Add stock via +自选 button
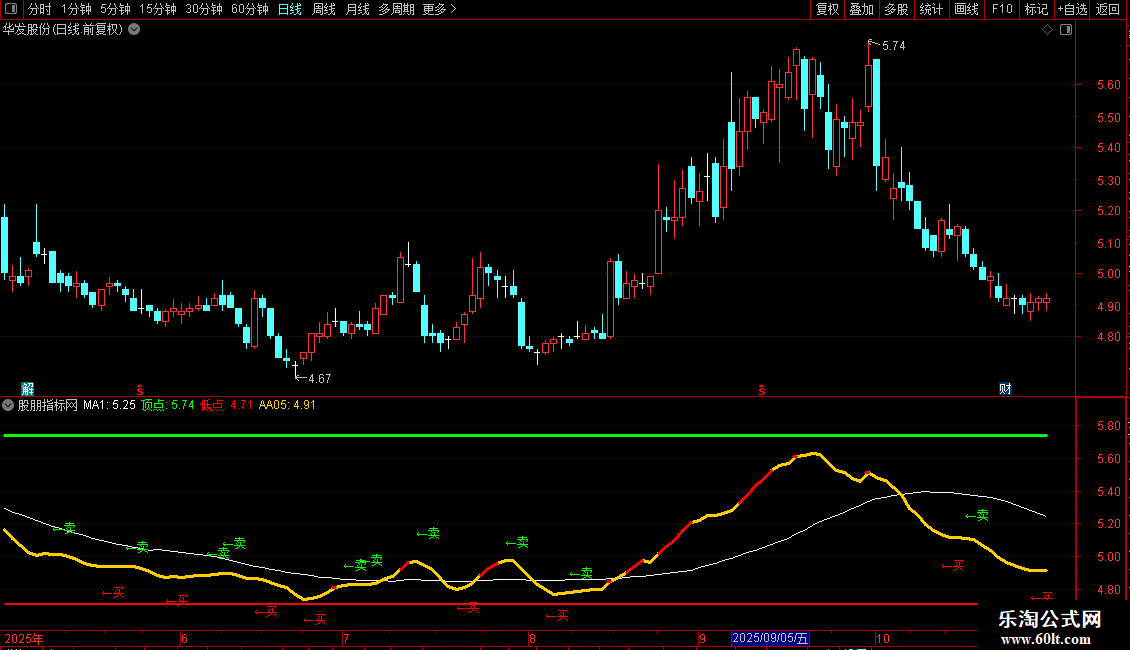This screenshot has width=1130, height=650. (x=1072, y=9)
